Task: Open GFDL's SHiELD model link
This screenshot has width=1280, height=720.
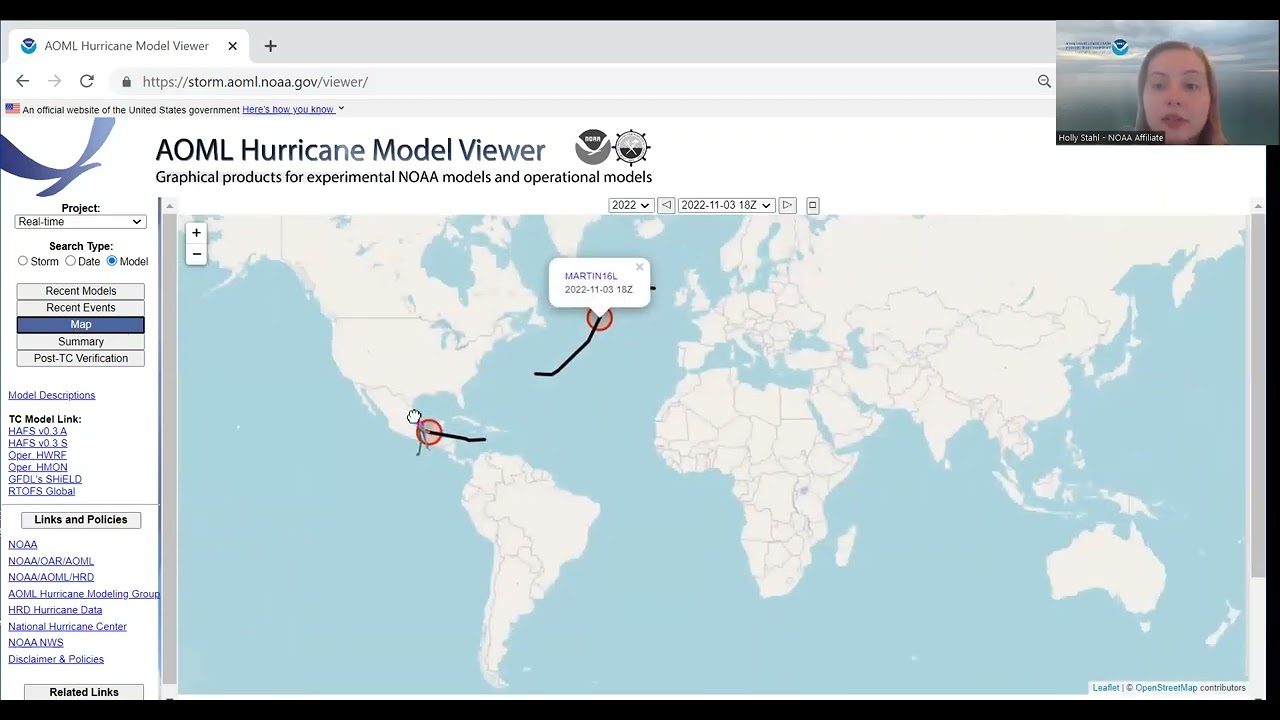Action: pyautogui.click(x=45, y=479)
